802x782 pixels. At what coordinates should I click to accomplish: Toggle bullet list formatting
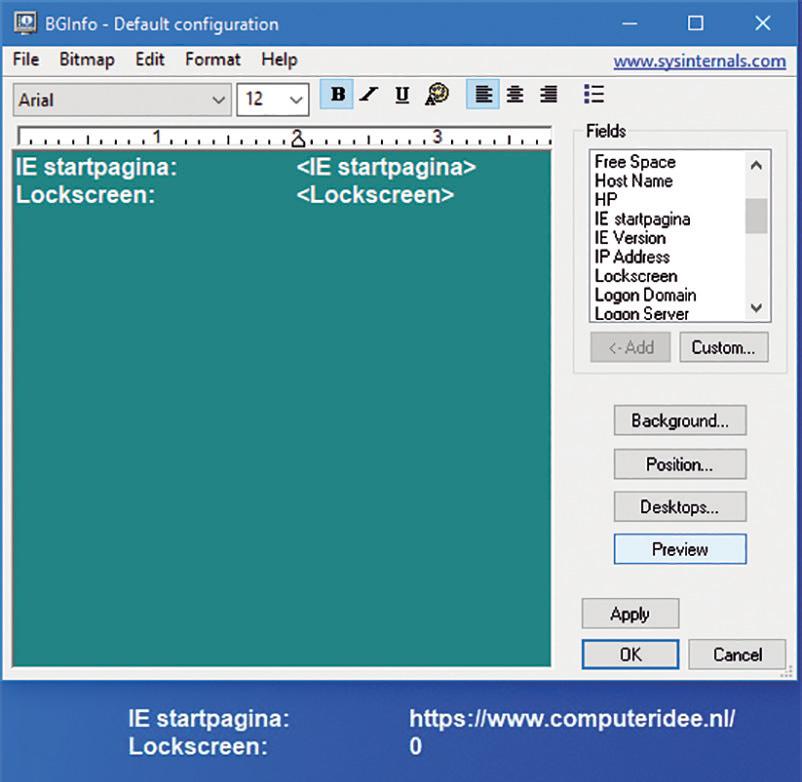pyautogui.click(x=594, y=95)
